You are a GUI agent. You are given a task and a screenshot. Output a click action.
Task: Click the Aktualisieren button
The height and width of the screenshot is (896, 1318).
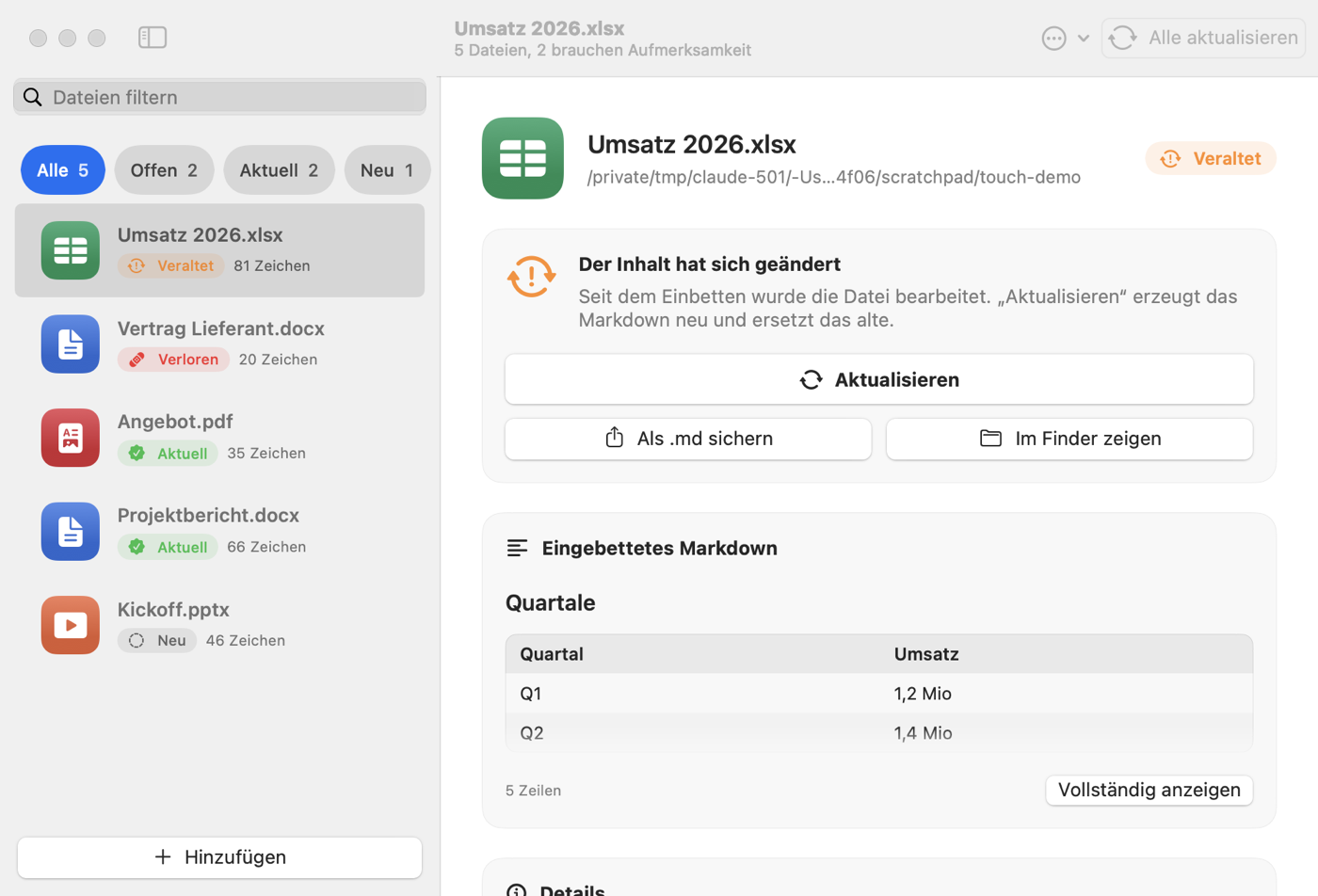coord(879,379)
